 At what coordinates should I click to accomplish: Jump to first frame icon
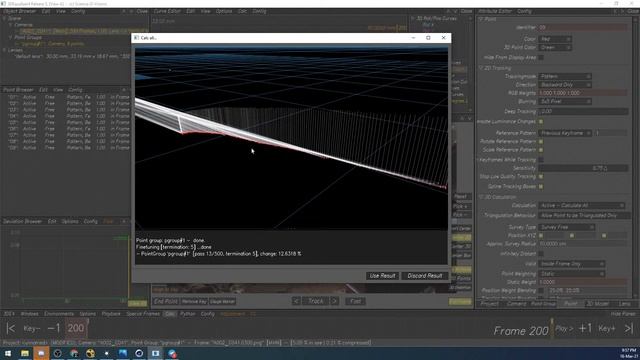point(11,328)
